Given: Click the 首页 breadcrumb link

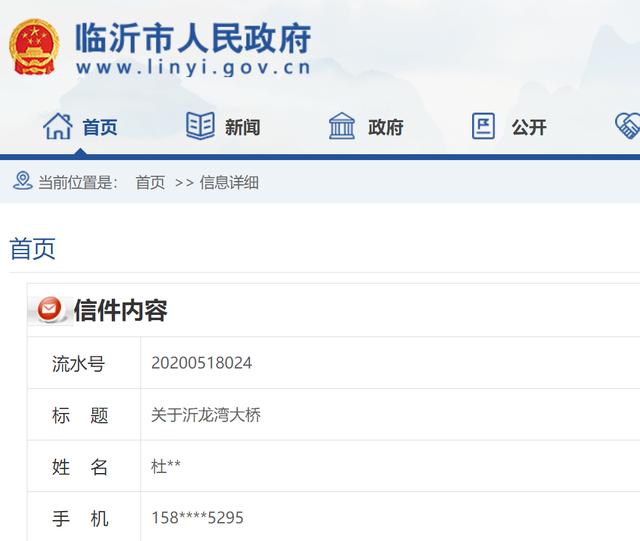Looking at the screenshot, I should [150, 183].
